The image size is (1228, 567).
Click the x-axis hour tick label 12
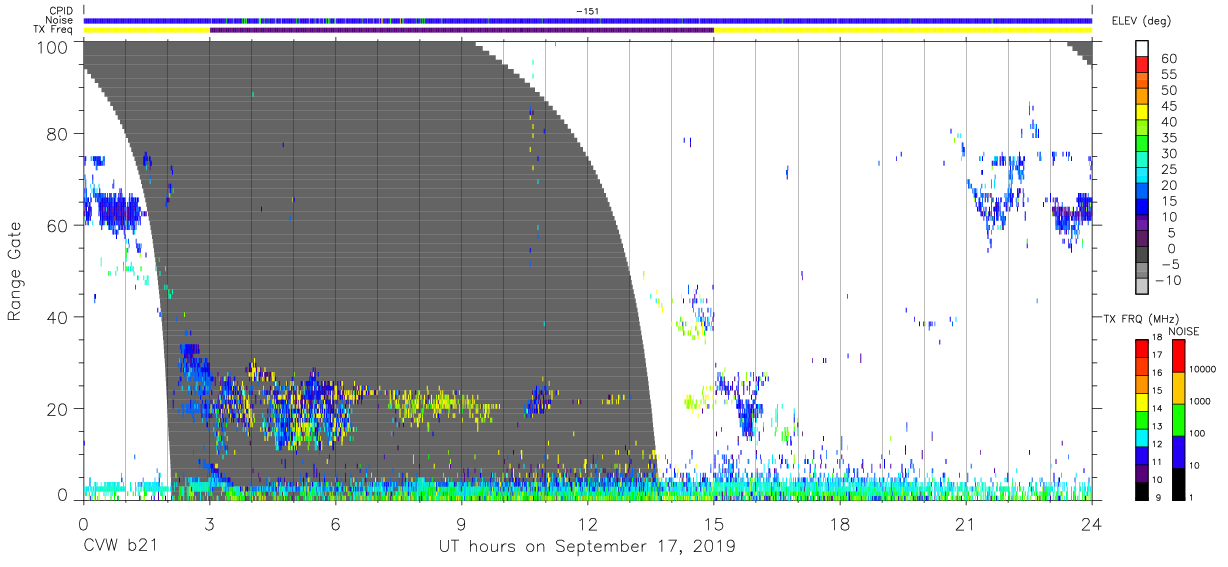click(588, 523)
